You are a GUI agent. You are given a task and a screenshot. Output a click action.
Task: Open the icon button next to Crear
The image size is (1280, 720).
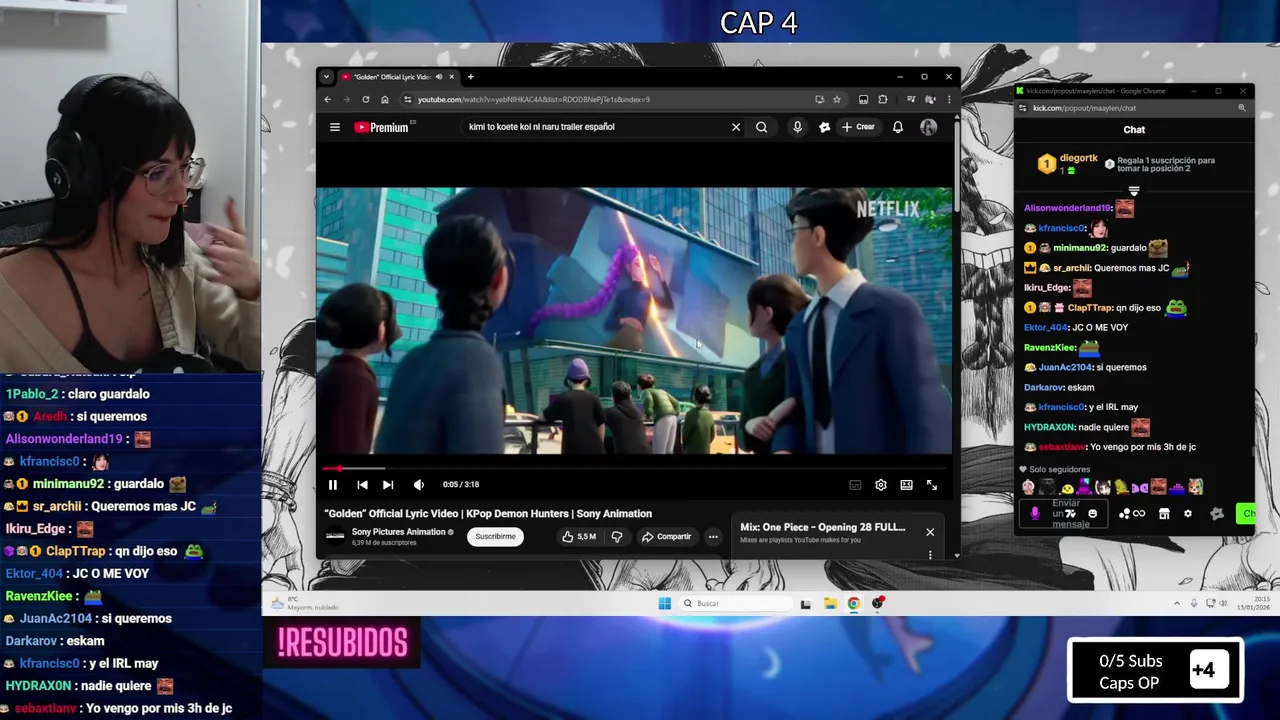point(824,127)
